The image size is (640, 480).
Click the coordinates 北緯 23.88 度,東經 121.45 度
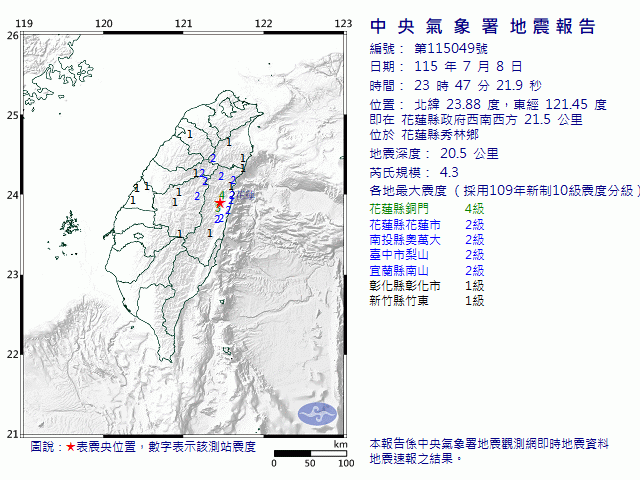pos(510,104)
